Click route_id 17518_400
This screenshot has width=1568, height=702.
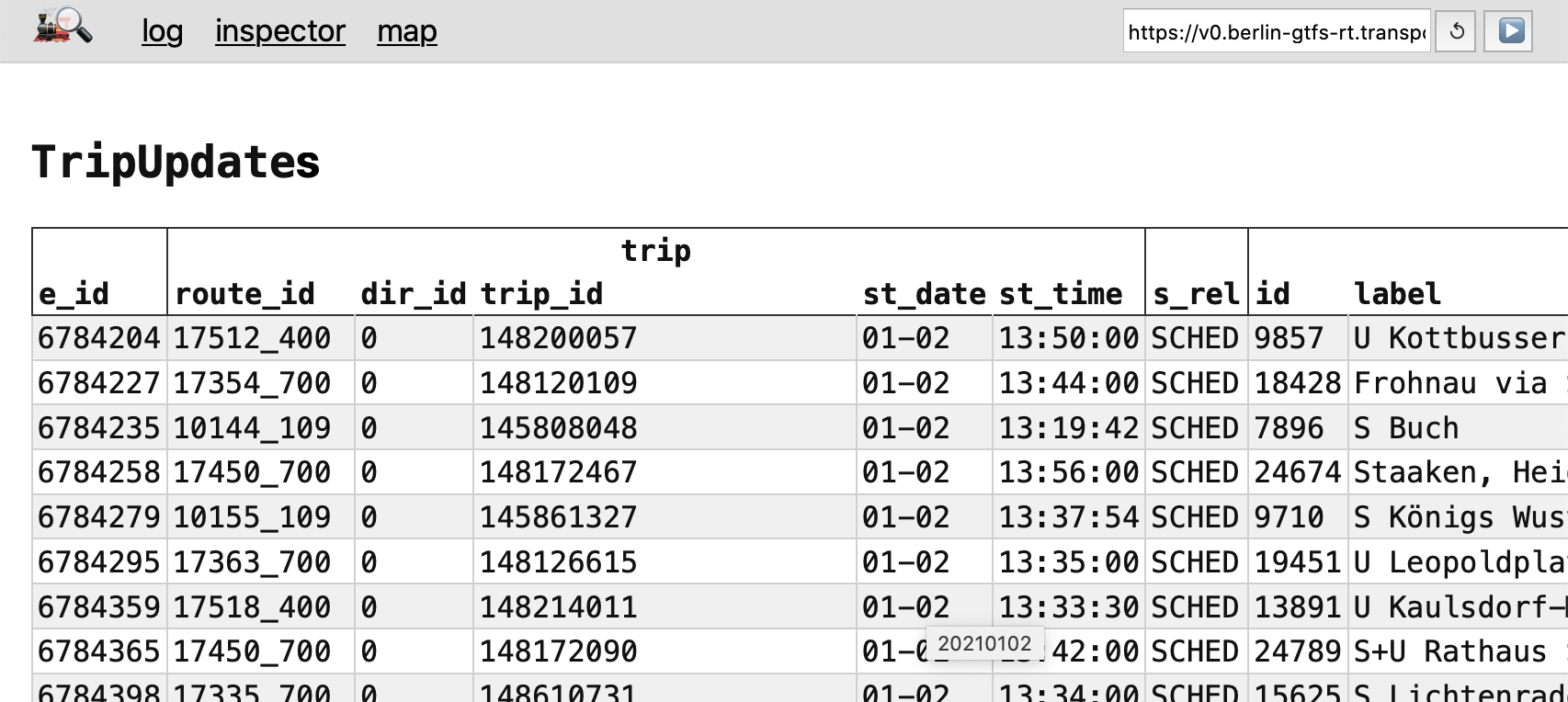[x=253, y=607]
